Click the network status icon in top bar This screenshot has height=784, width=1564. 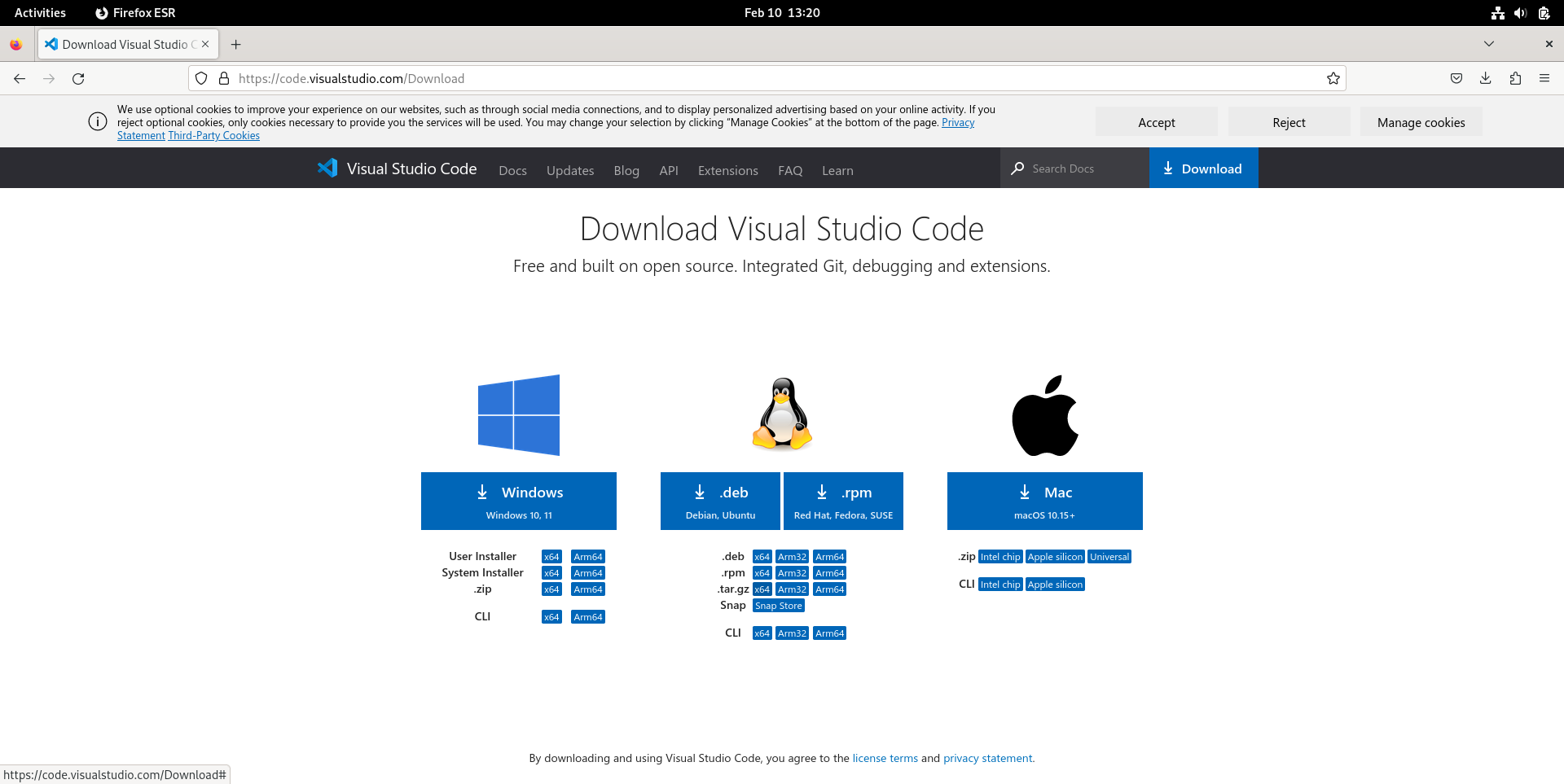pos(1497,12)
